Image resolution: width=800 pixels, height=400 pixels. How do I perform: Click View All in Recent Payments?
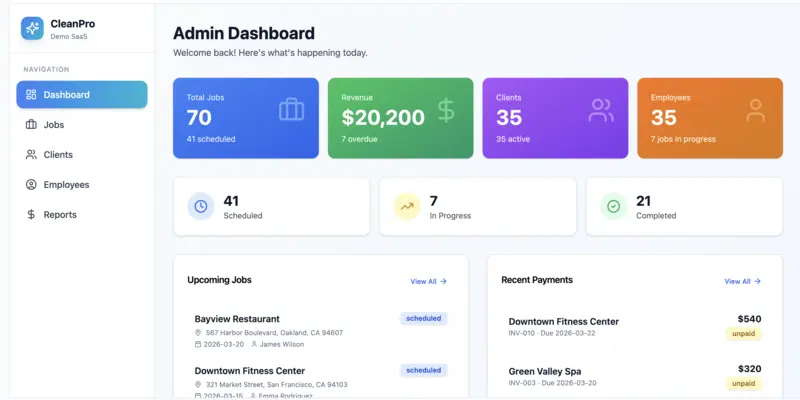742,282
